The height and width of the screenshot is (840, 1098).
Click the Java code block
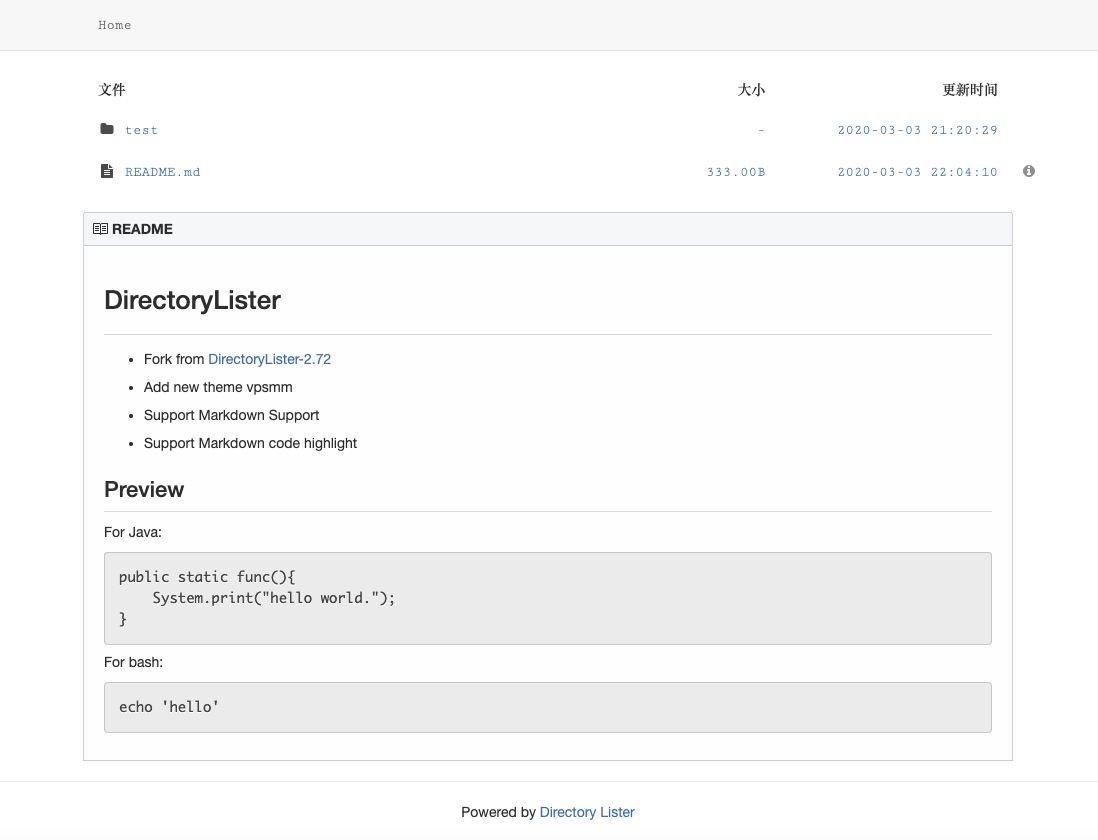(548, 598)
